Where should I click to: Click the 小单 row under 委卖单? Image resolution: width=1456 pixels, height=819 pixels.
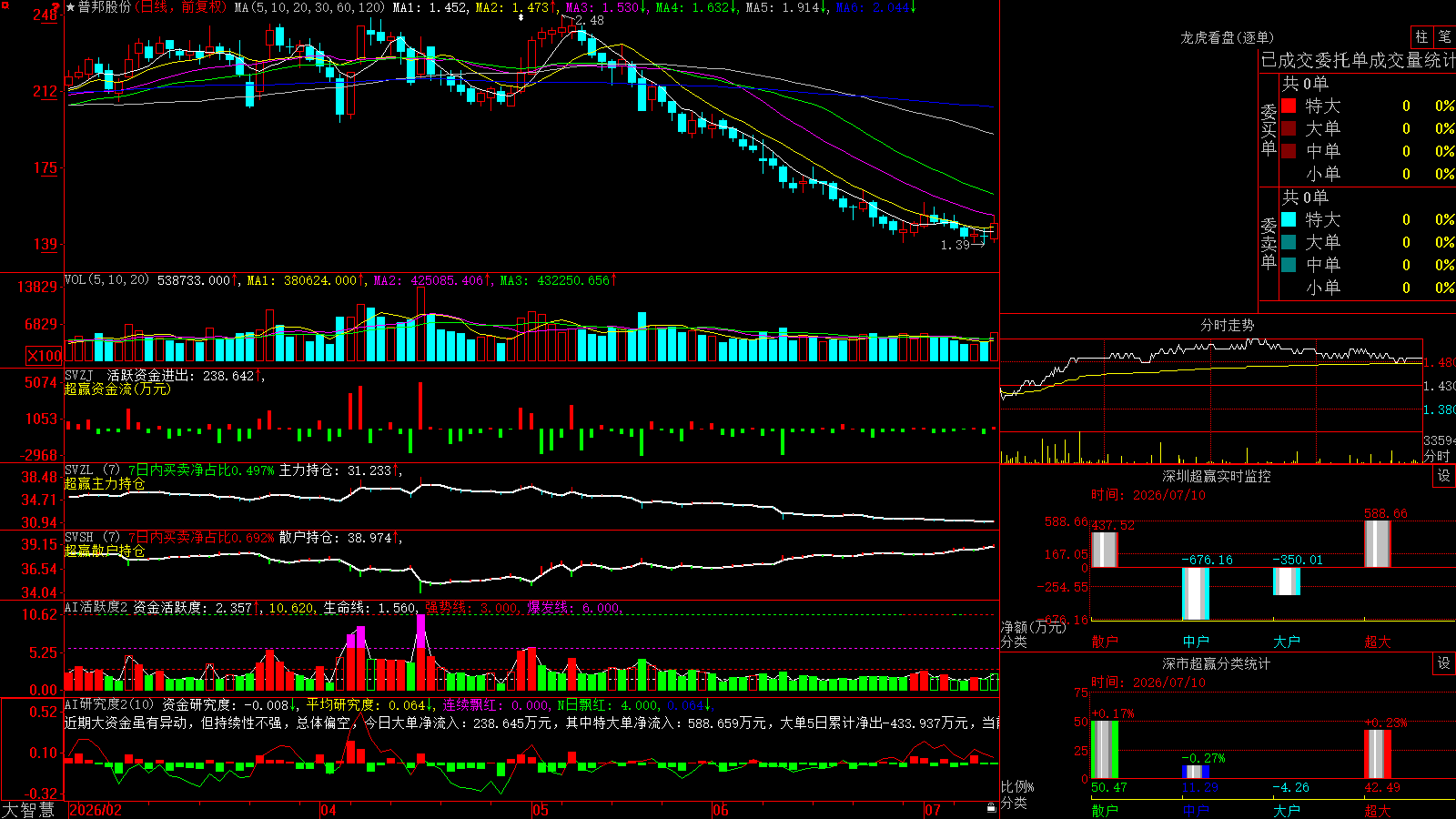click(x=1368, y=288)
